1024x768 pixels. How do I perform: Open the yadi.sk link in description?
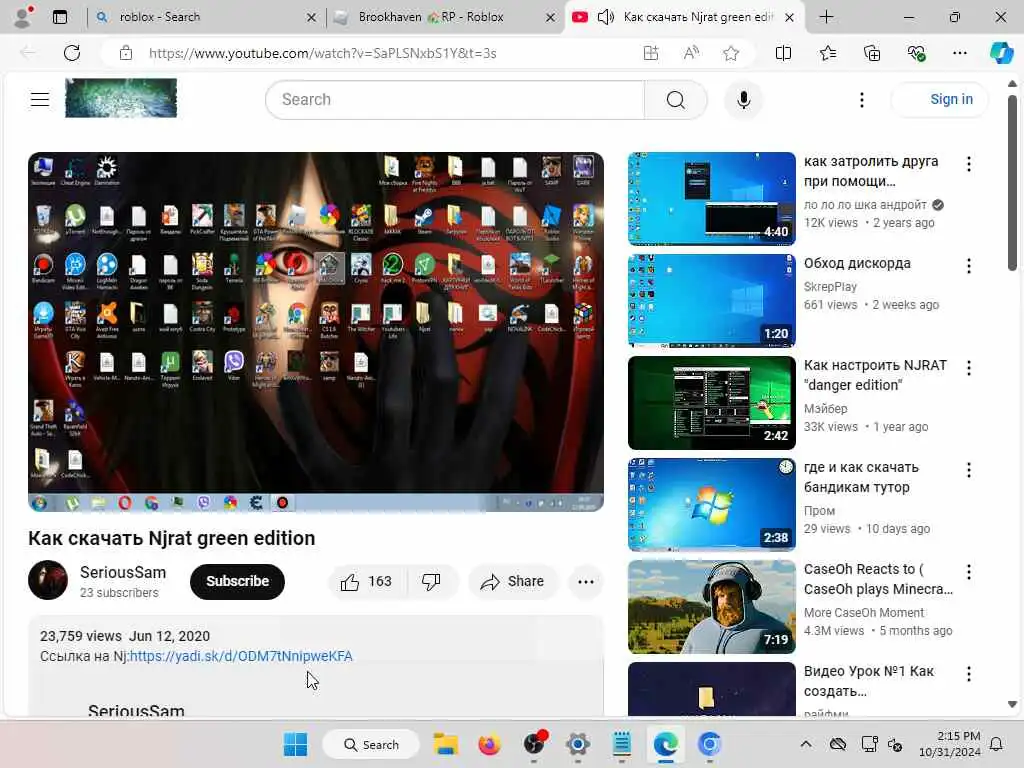click(241, 656)
